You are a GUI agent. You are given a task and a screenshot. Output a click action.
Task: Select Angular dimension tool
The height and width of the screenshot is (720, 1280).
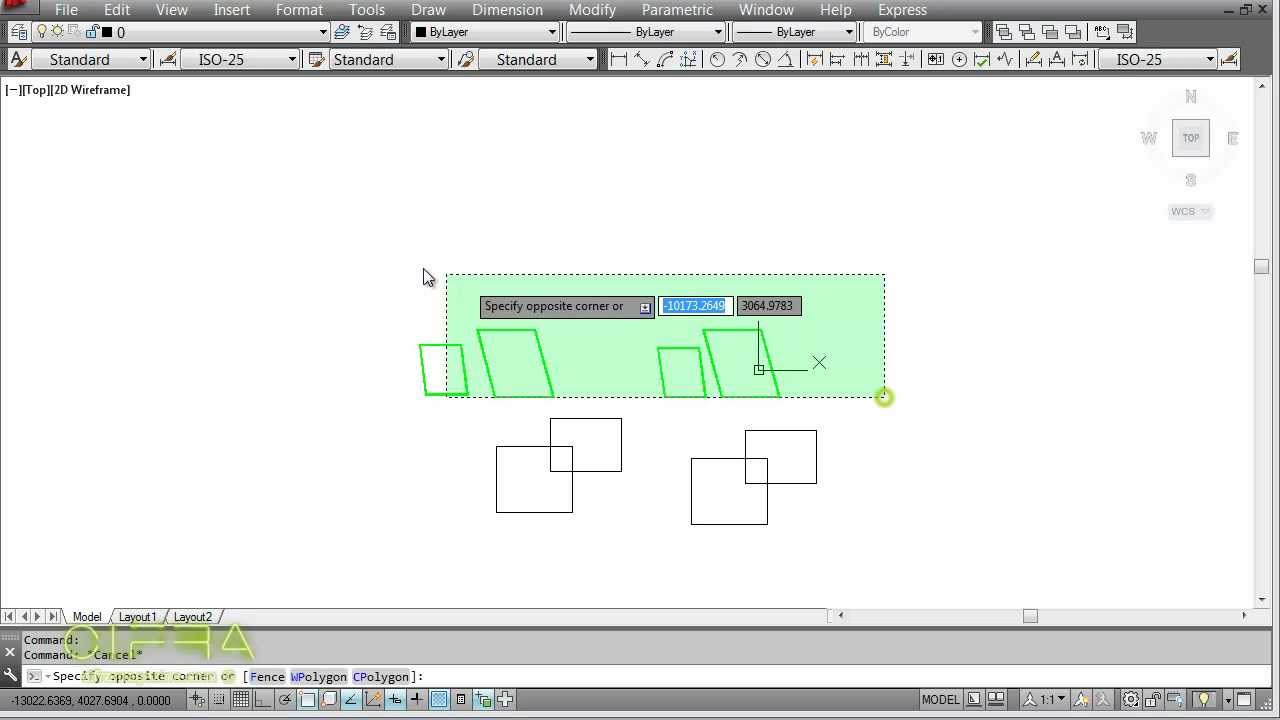[785, 59]
